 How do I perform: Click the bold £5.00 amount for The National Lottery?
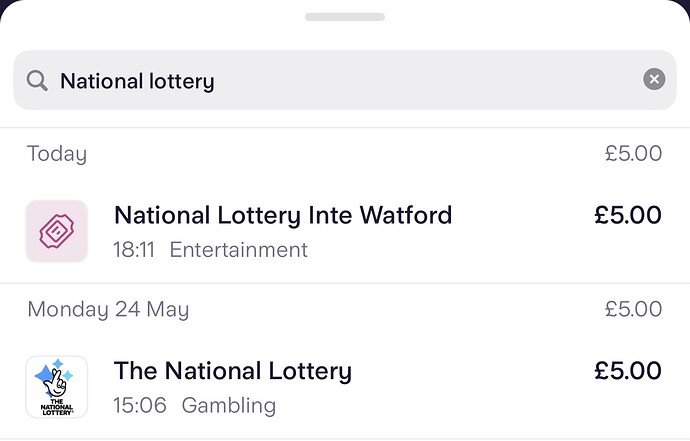(x=627, y=371)
